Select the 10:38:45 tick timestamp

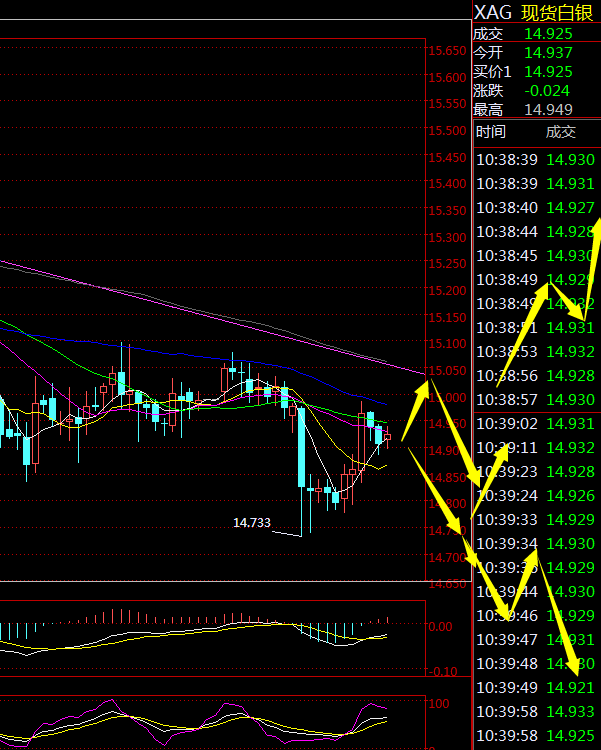(507, 255)
